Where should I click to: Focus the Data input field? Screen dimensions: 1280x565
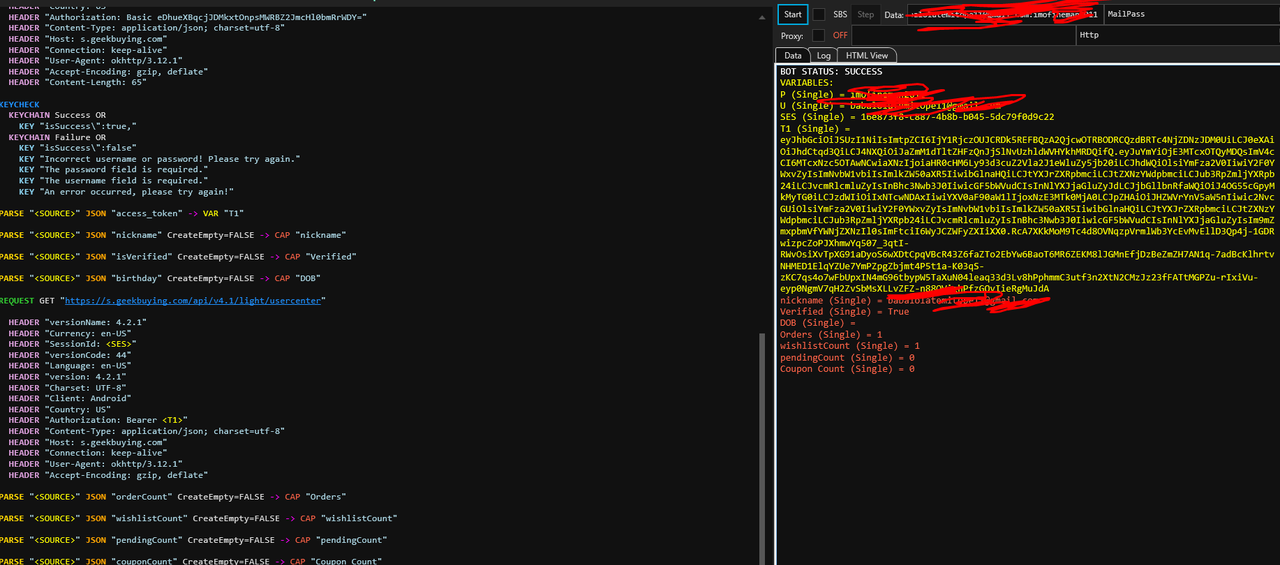(x=1003, y=14)
